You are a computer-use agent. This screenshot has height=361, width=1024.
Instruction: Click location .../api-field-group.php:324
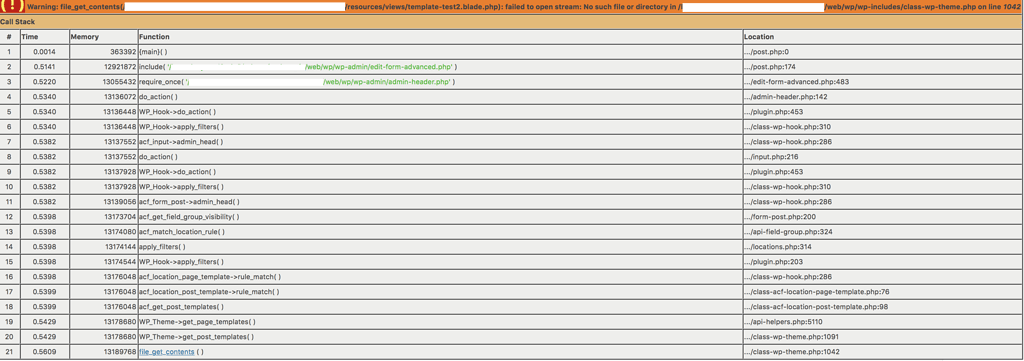coord(788,232)
